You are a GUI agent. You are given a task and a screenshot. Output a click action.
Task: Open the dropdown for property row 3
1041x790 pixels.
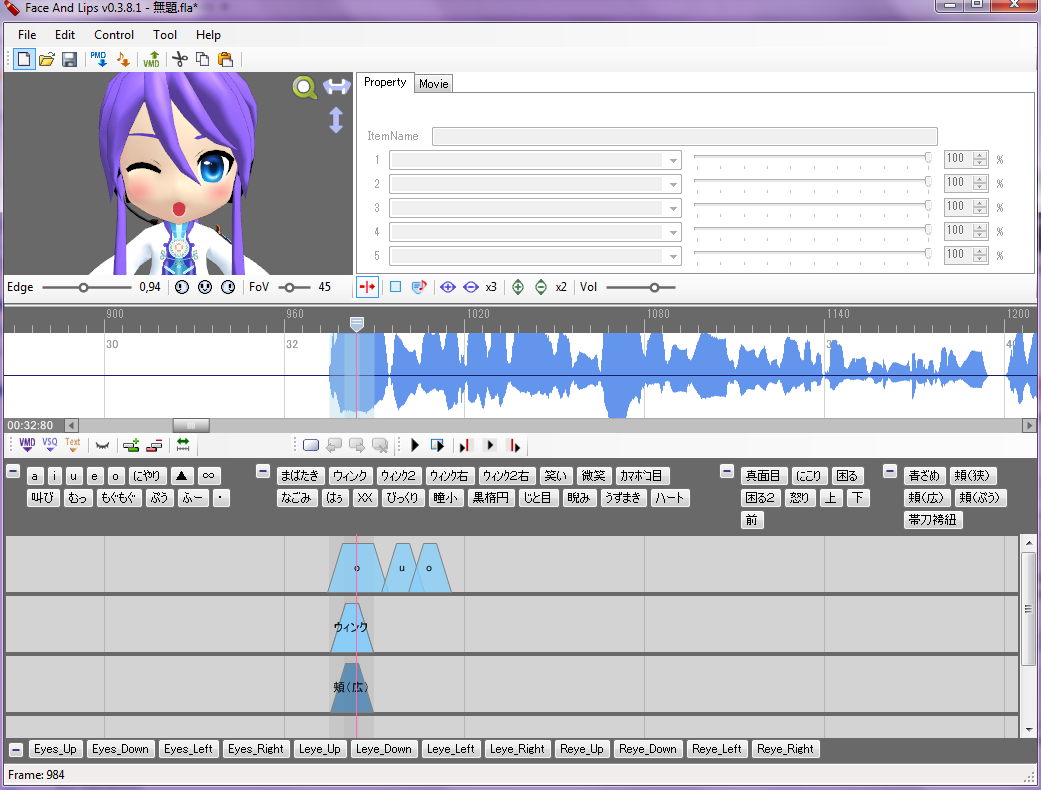(673, 208)
